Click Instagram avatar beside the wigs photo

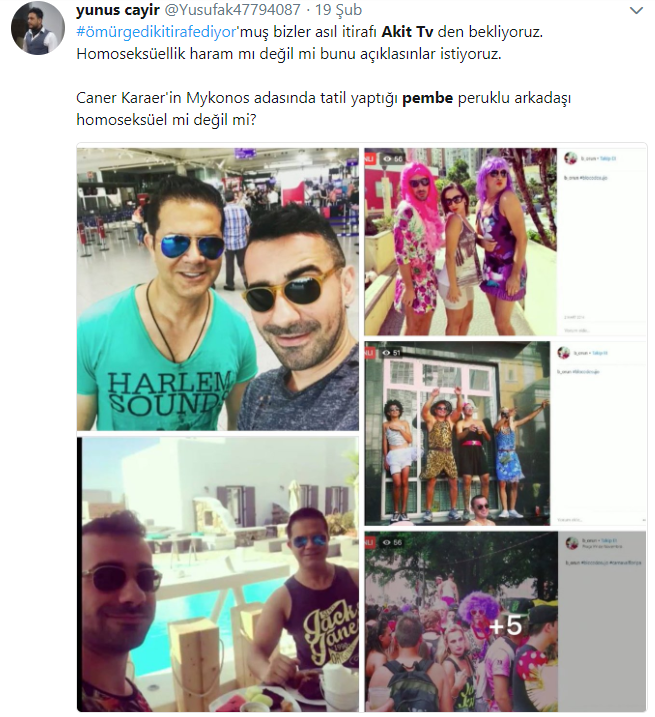(x=570, y=159)
